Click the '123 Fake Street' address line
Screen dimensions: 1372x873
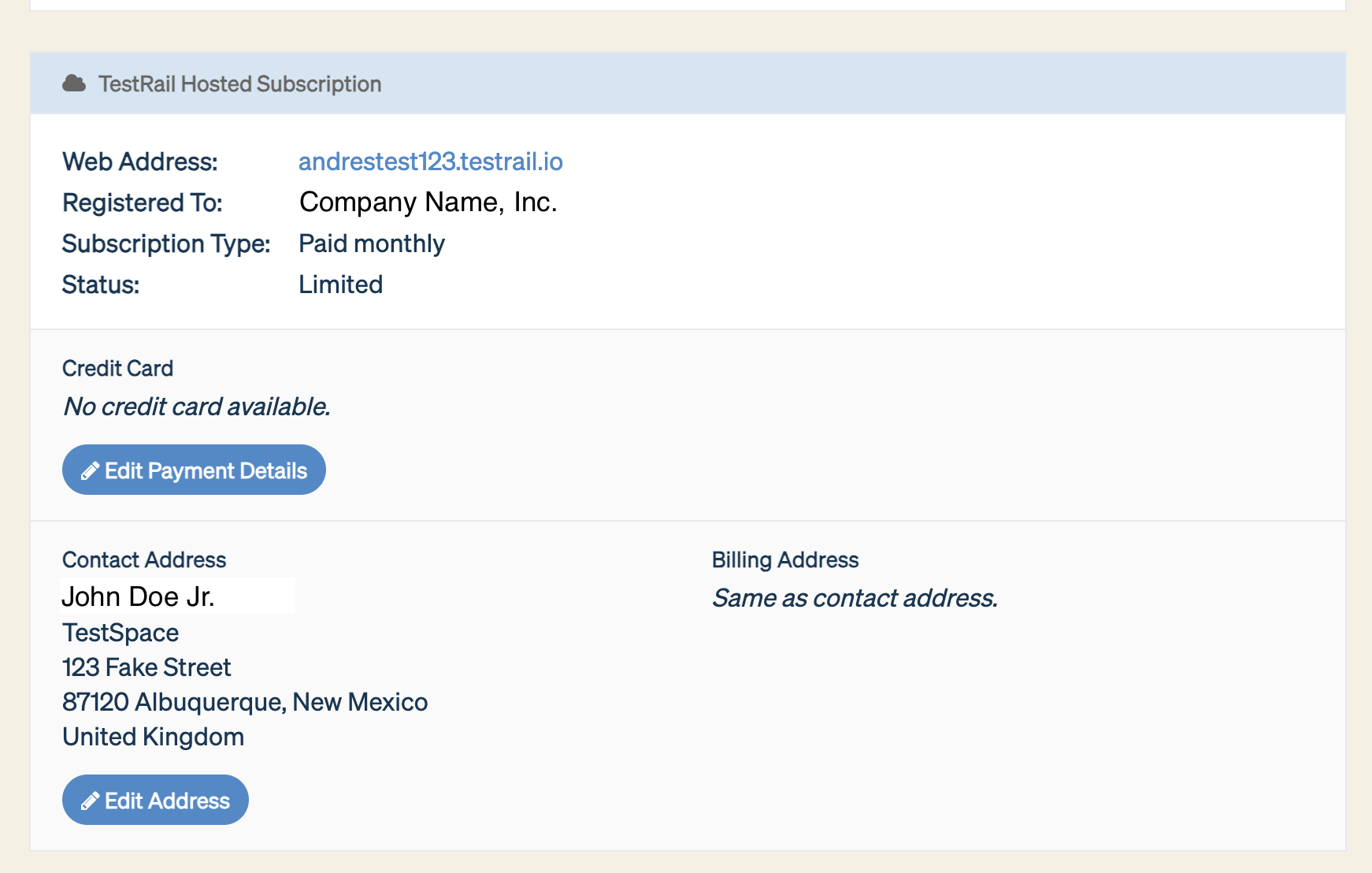pos(146,667)
